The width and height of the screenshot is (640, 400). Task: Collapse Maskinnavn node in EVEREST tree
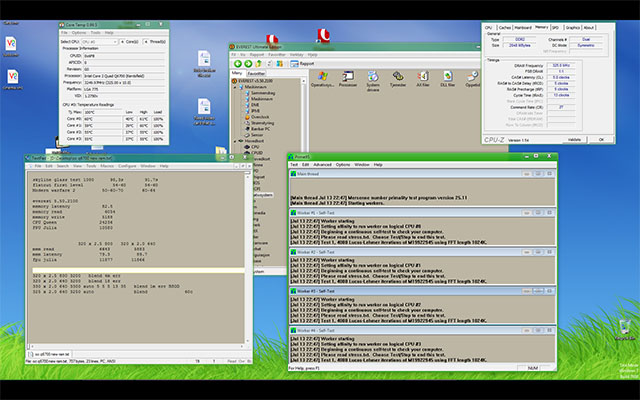(235, 87)
